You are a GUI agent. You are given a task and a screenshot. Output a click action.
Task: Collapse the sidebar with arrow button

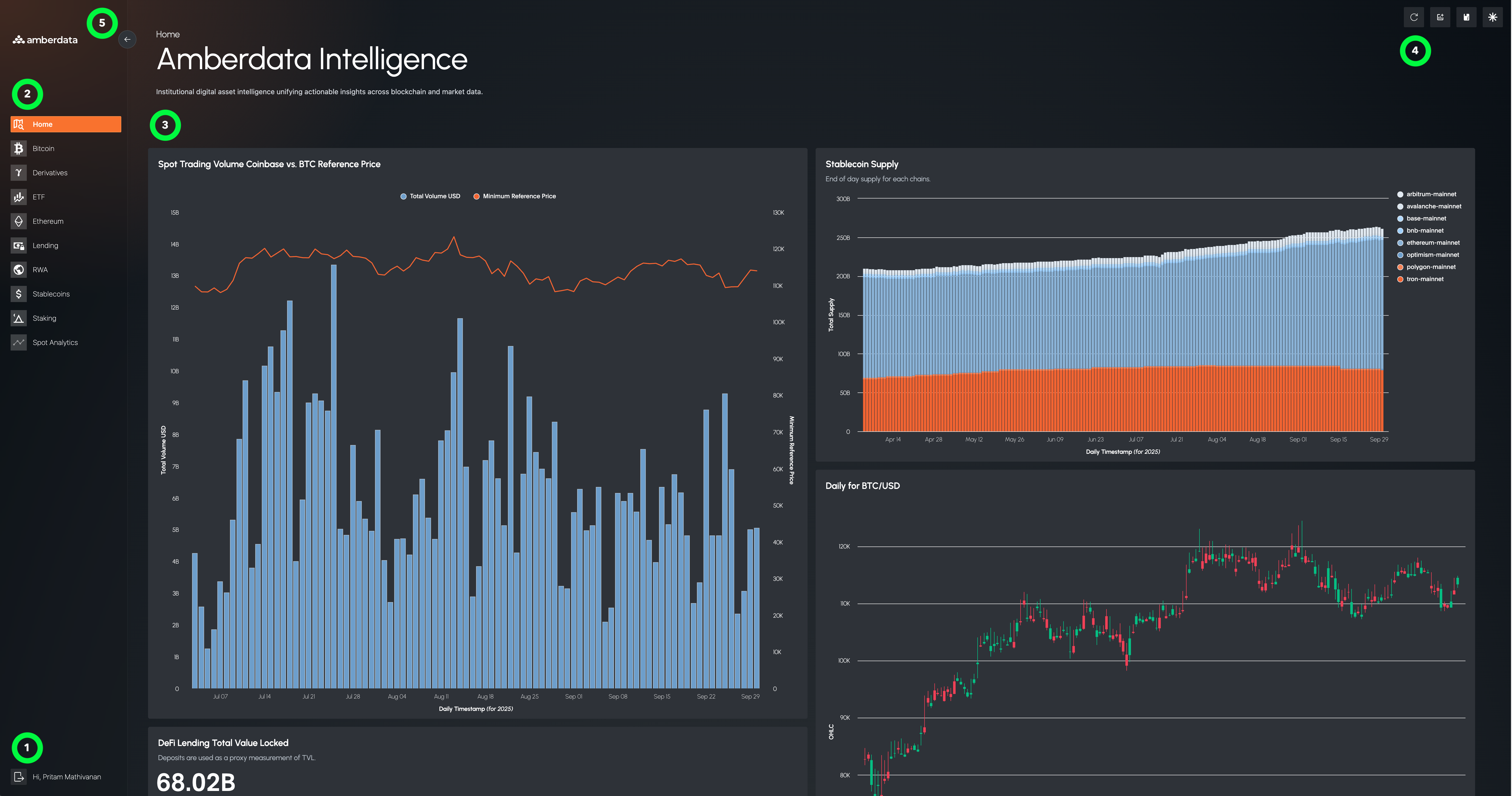click(127, 39)
